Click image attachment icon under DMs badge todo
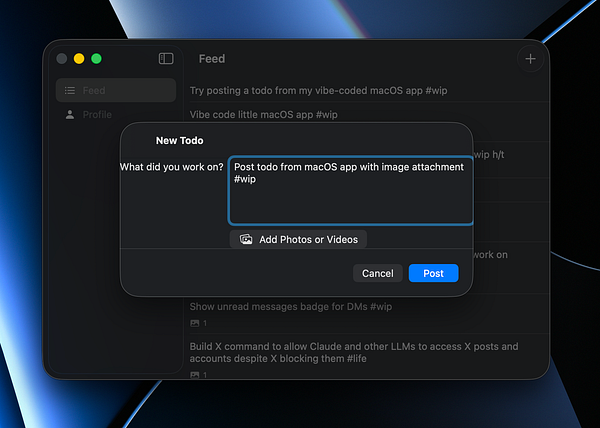Image resolution: width=600 pixels, height=428 pixels. (x=195, y=324)
